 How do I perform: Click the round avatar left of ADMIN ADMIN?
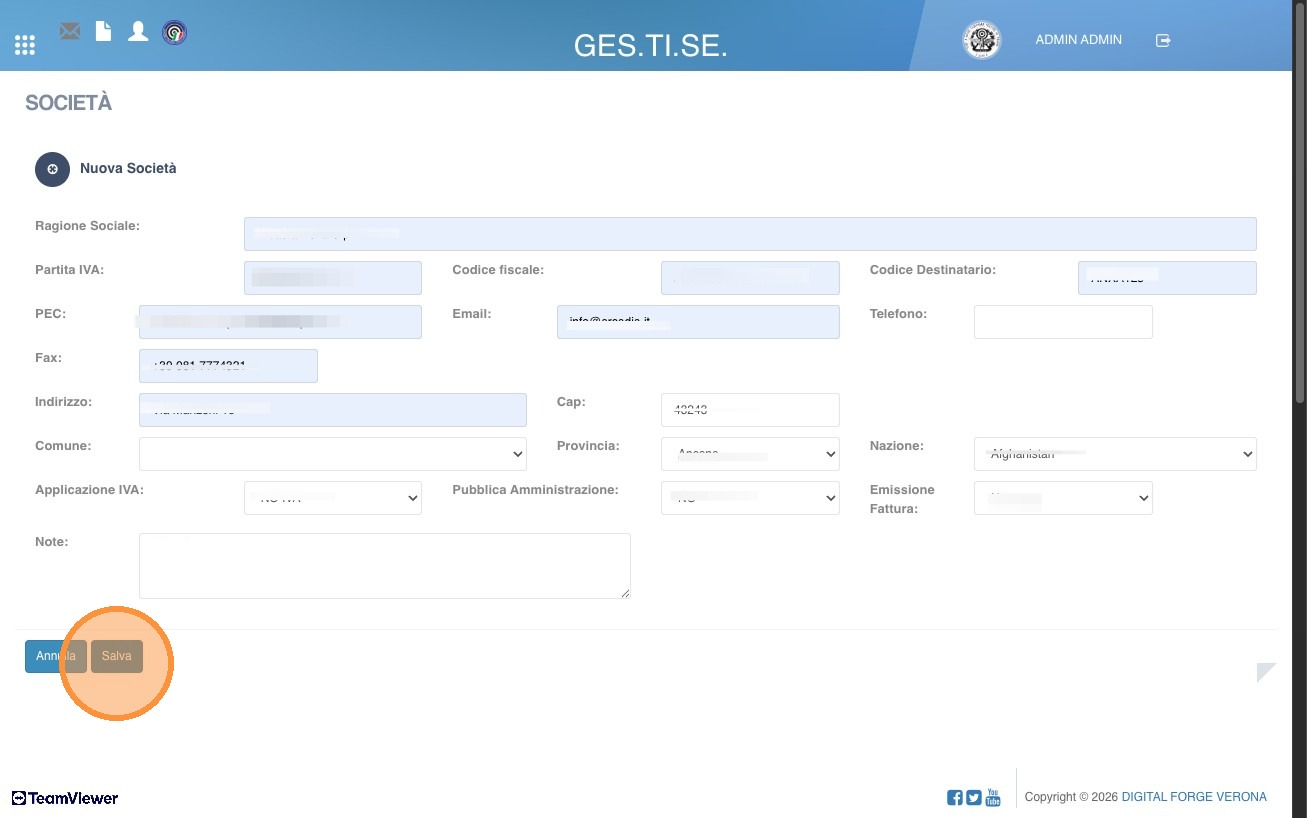pyautogui.click(x=981, y=40)
